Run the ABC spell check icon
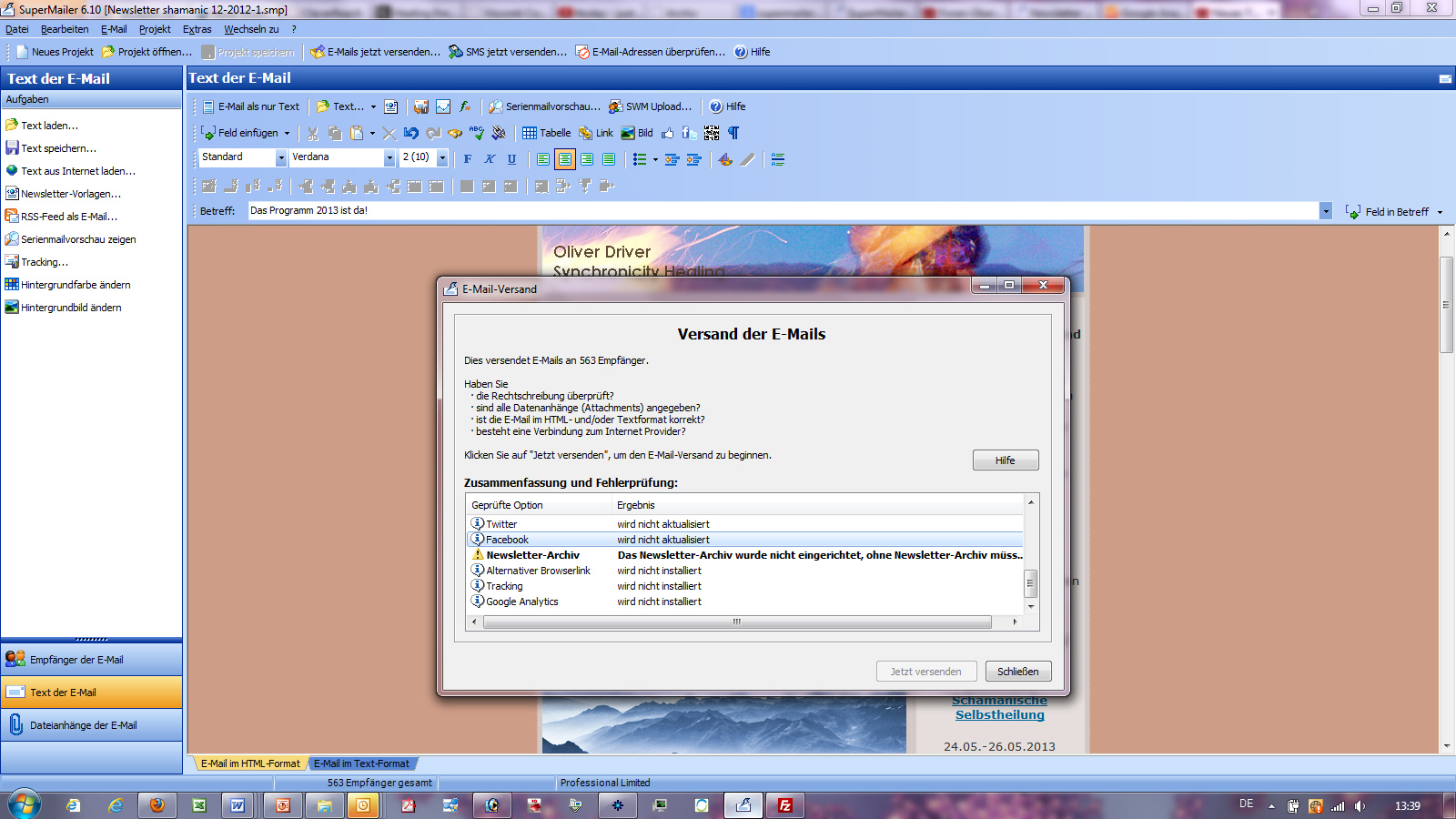The width and height of the screenshot is (1456, 819). click(x=477, y=133)
